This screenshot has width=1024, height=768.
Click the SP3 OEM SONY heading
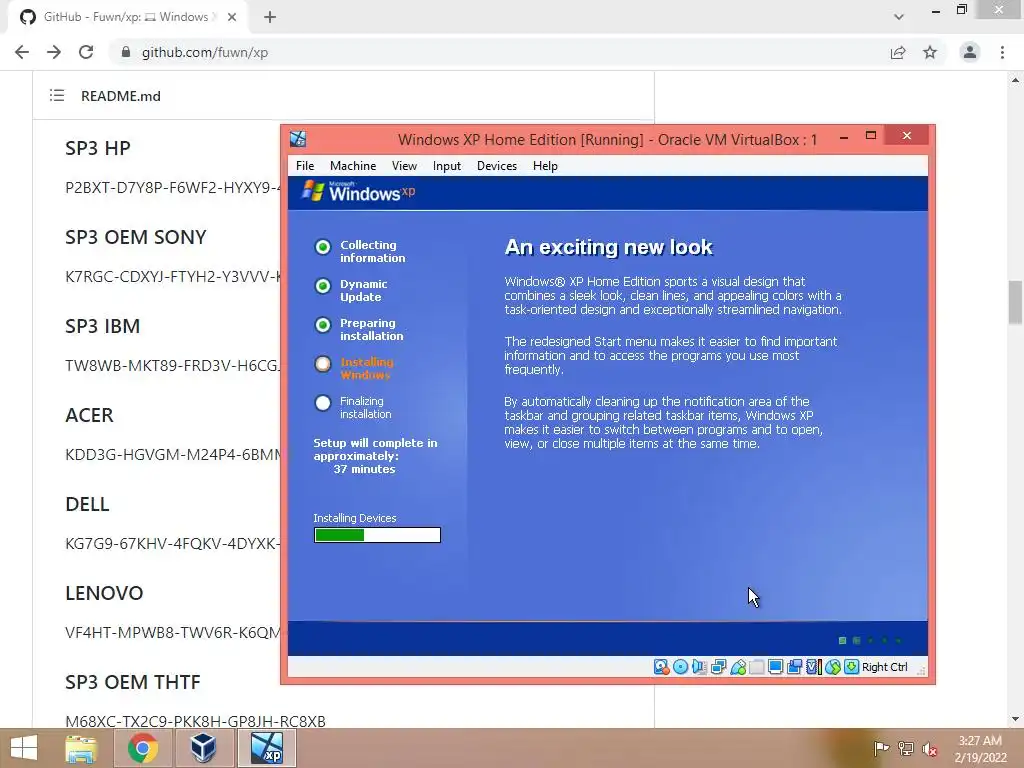pyautogui.click(x=136, y=237)
